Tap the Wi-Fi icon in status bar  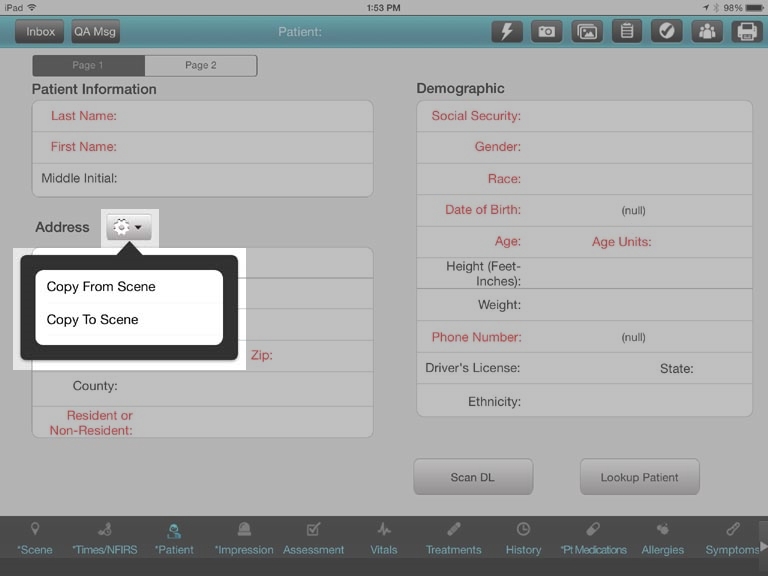[32, 7]
